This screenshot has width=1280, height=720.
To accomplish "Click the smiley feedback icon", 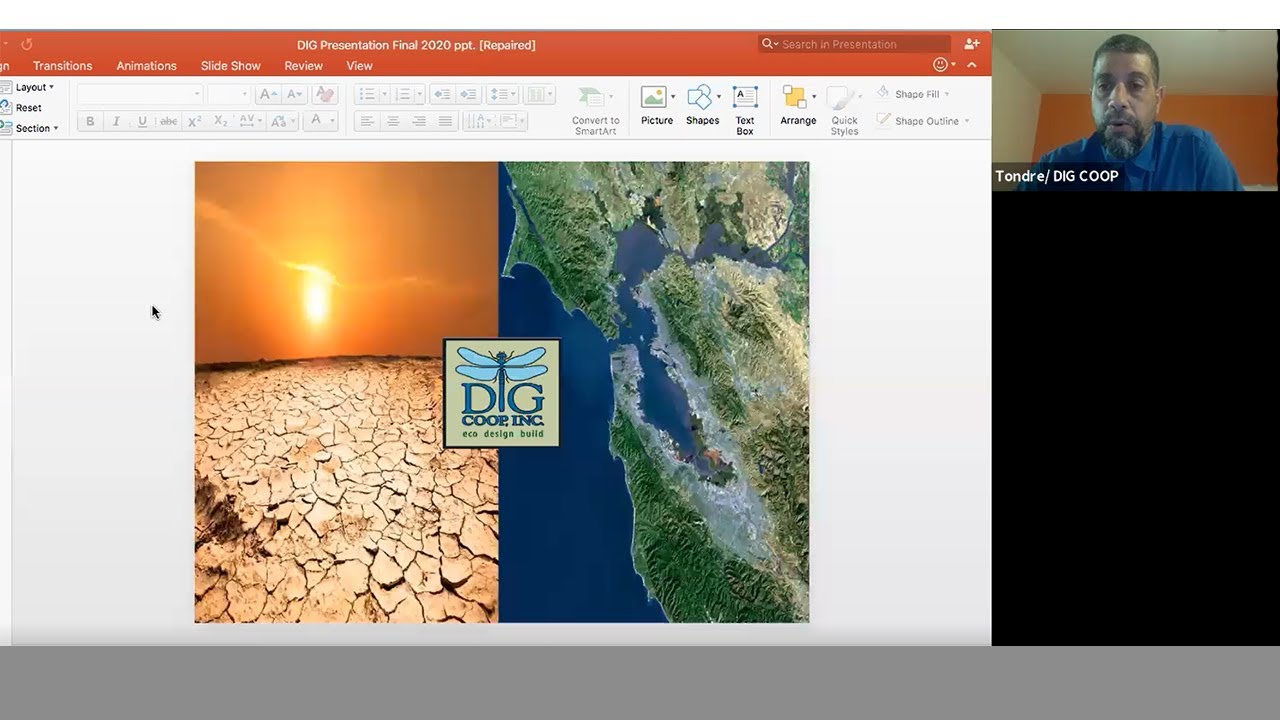I will pos(939,65).
